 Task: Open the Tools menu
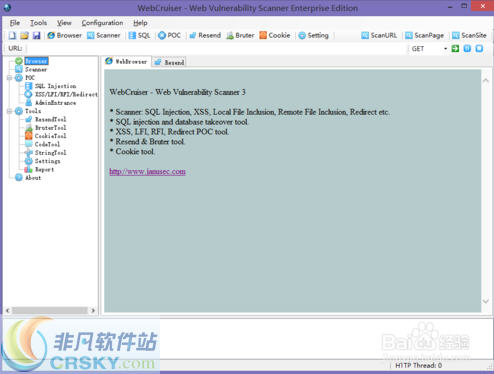[x=38, y=23]
